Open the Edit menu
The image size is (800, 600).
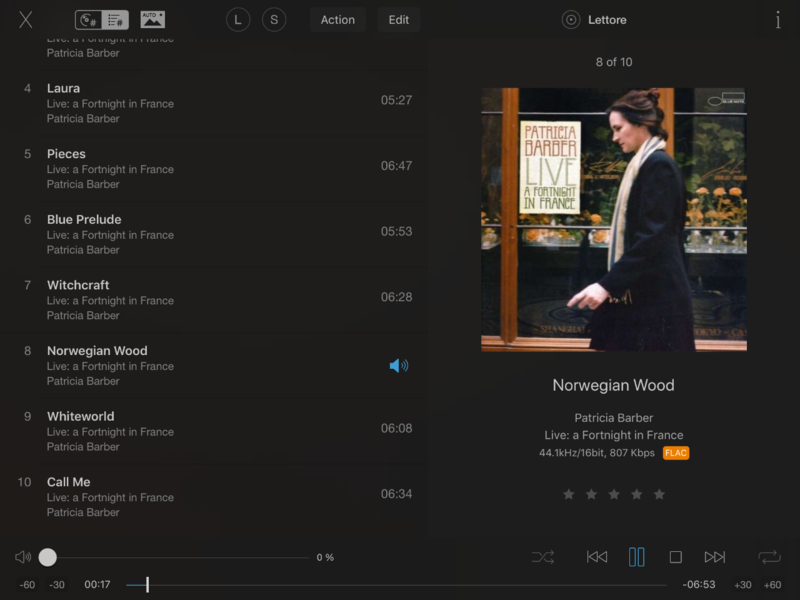pyautogui.click(x=398, y=19)
